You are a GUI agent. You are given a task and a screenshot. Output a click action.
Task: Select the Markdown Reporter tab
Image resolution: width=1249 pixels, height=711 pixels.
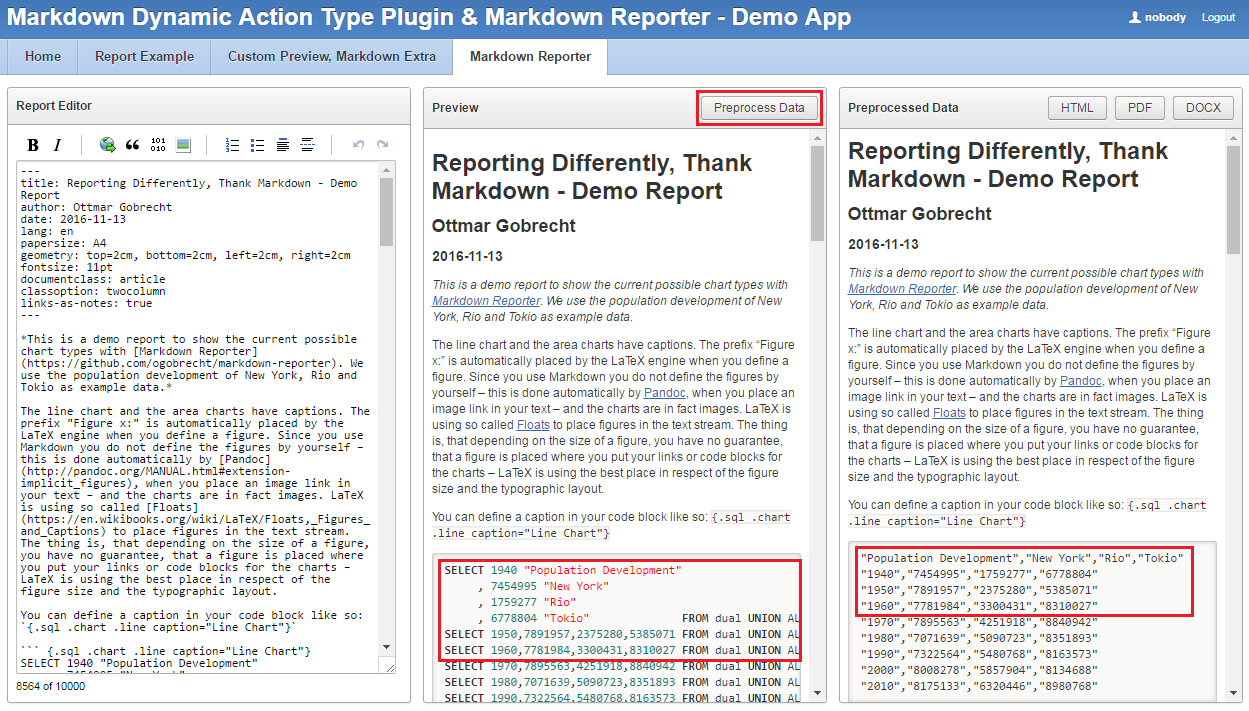tap(530, 56)
